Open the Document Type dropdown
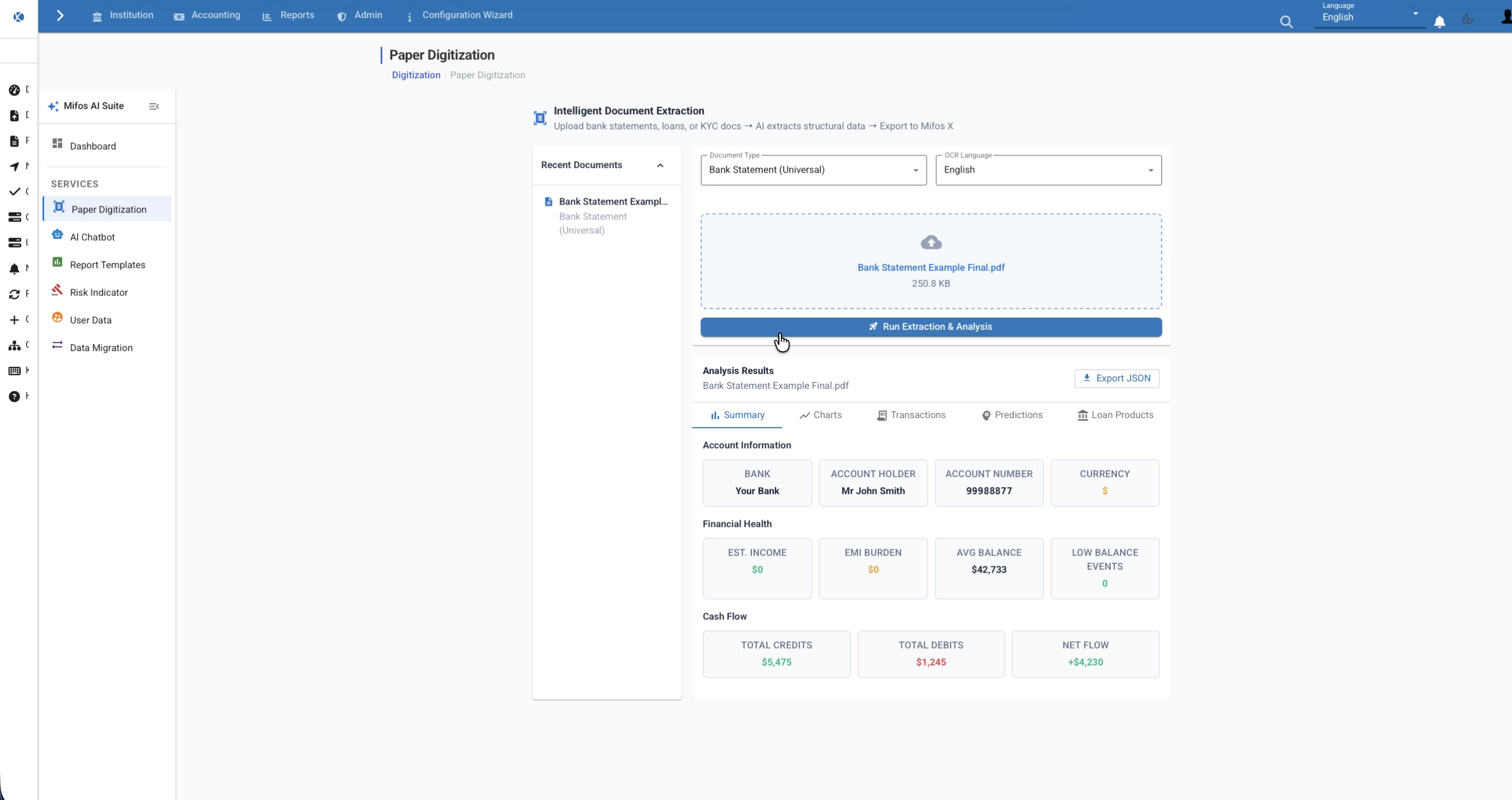 coord(813,170)
